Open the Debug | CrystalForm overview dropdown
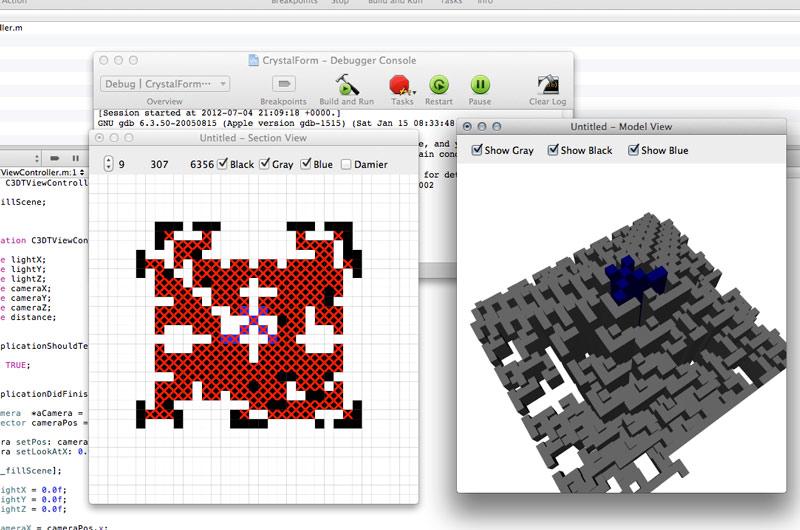This screenshot has height=530, width=800. click(x=165, y=84)
